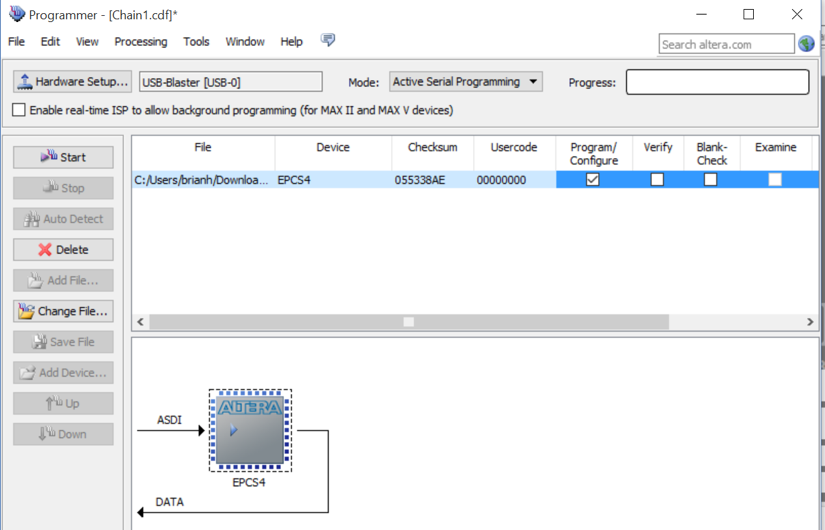Click the Add File button
825x530 pixels.
tap(63, 281)
